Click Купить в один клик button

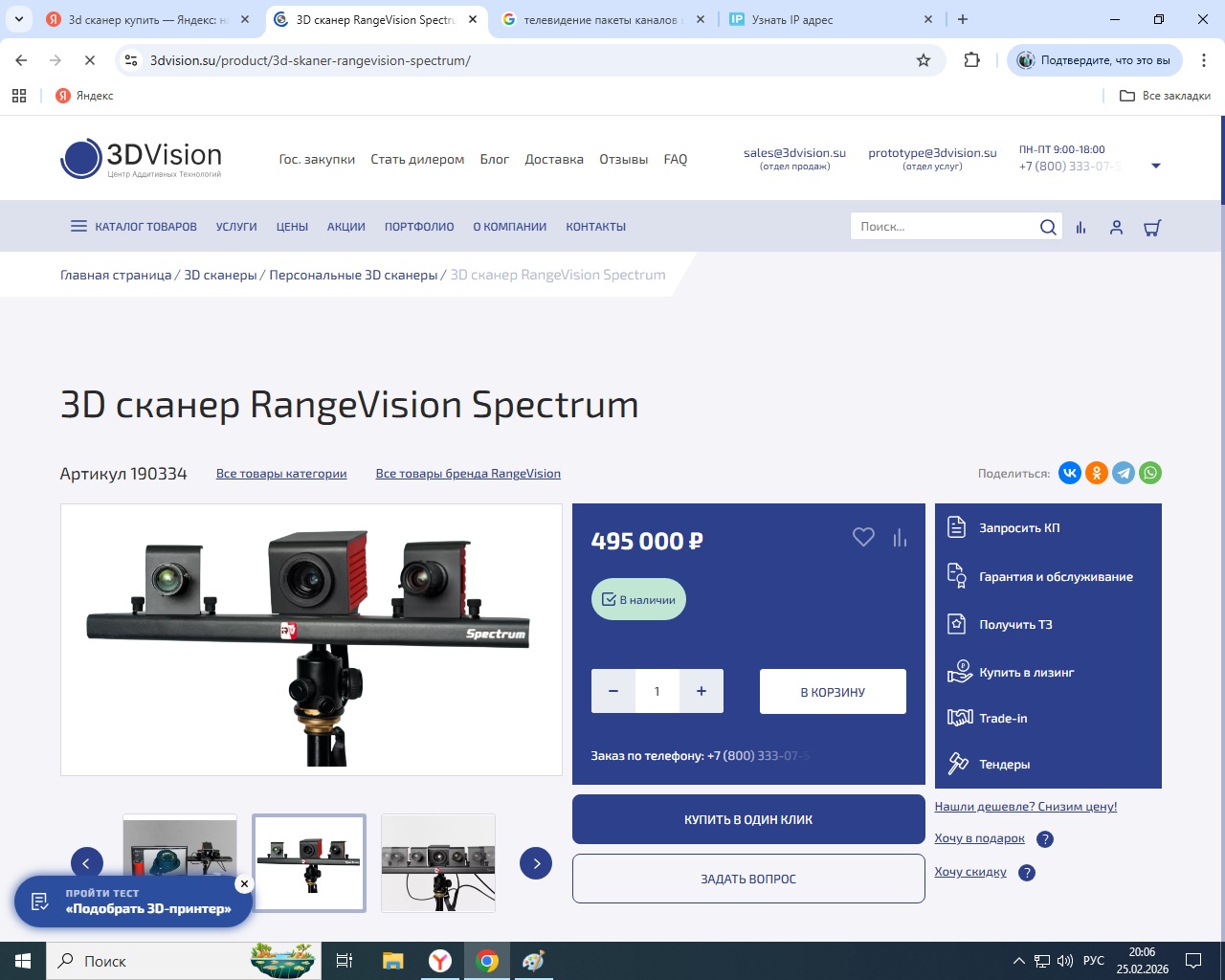pos(748,819)
